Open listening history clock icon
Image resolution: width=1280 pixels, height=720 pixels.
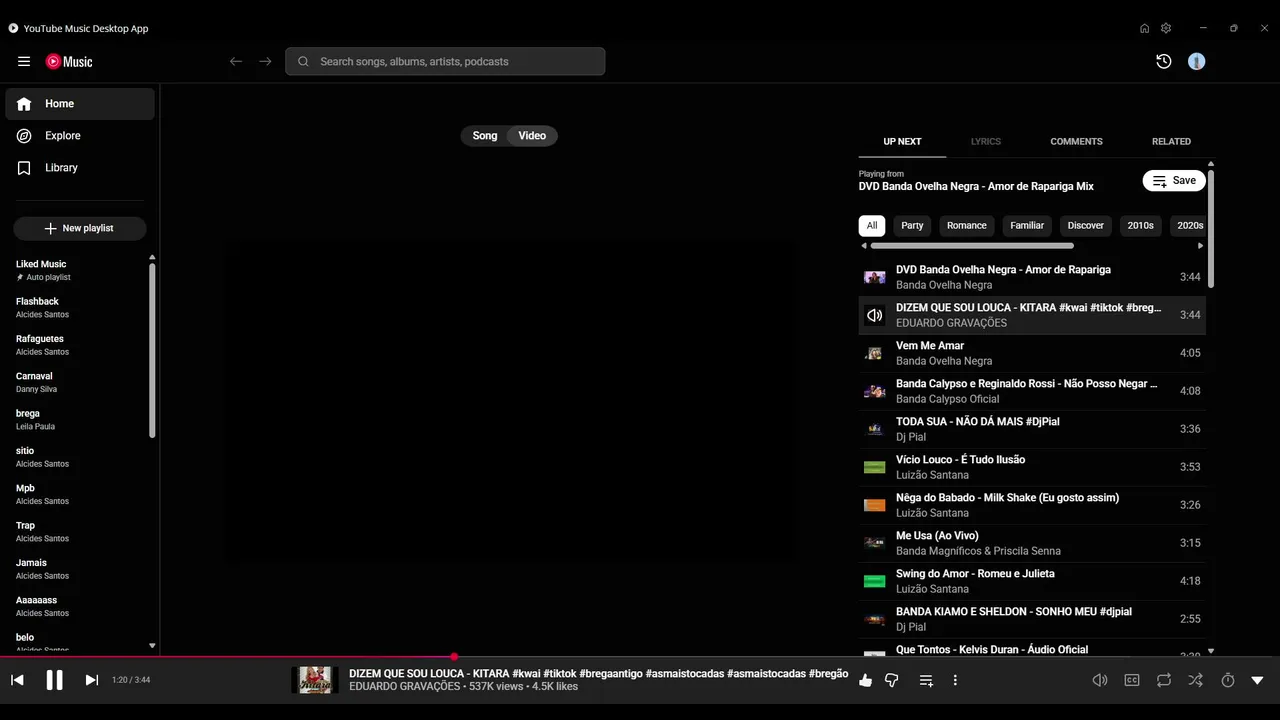(x=1163, y=61)
